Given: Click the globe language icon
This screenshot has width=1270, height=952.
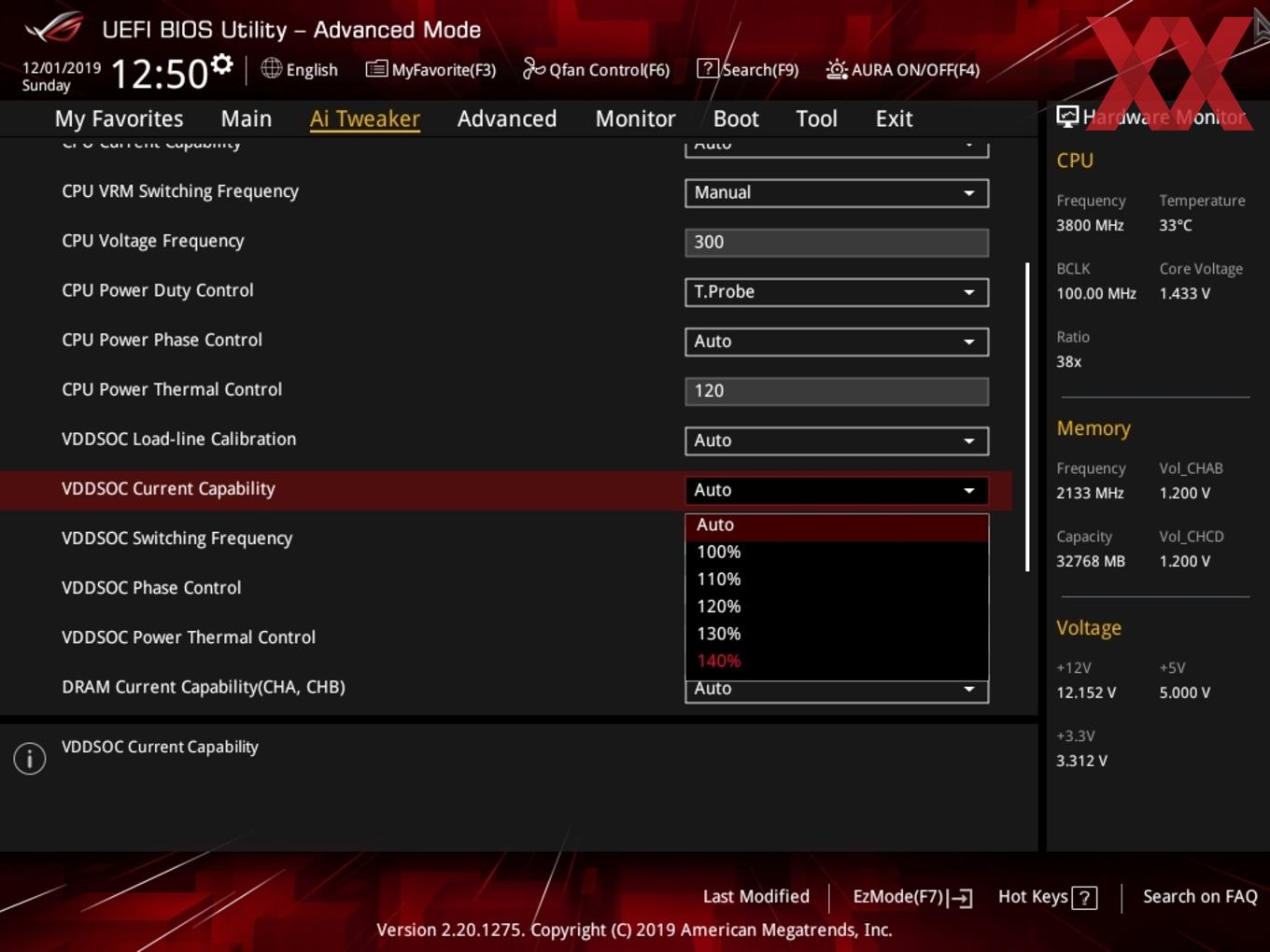Looking at the screenshot, I should click(x=271, y=68).
